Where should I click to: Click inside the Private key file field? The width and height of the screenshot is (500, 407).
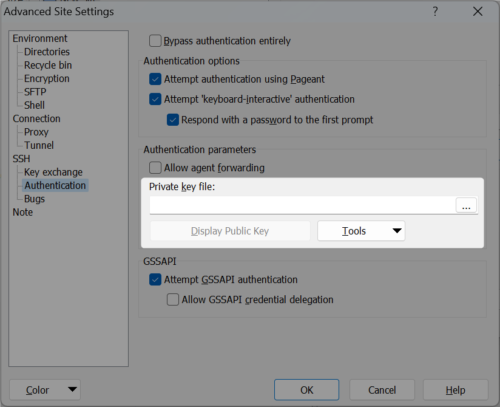click(302, 205)
